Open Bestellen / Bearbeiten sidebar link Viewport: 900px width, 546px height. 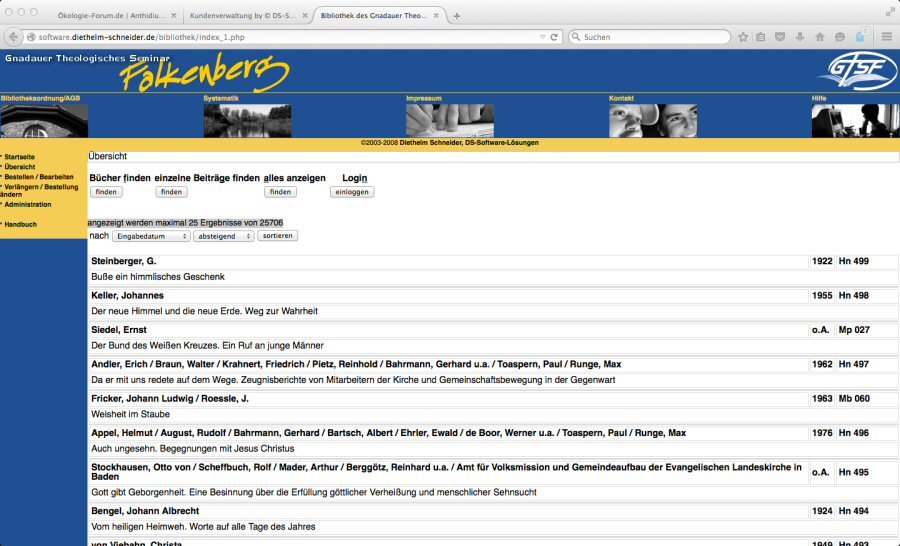[x=39, y=177]
